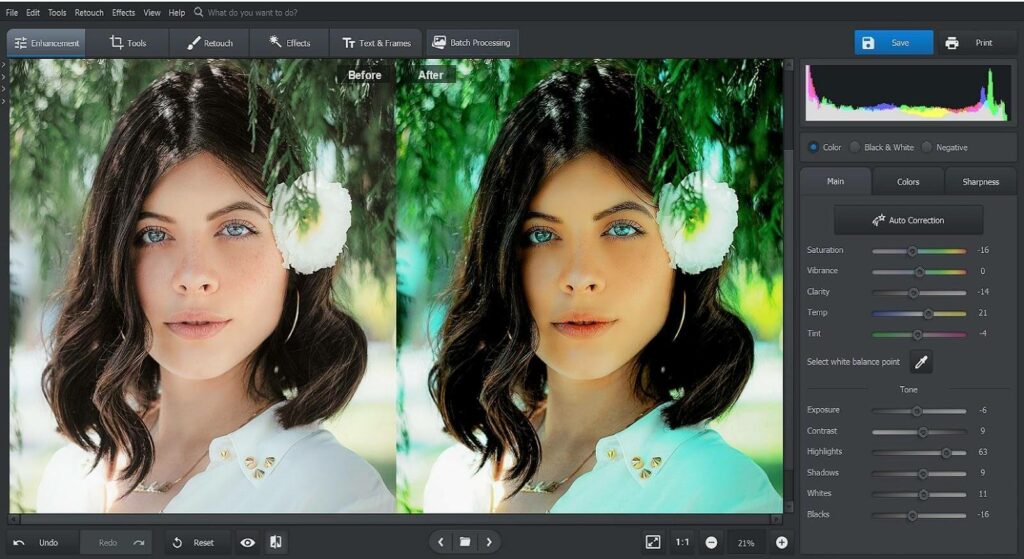Set zoom to 1:1

682,542
